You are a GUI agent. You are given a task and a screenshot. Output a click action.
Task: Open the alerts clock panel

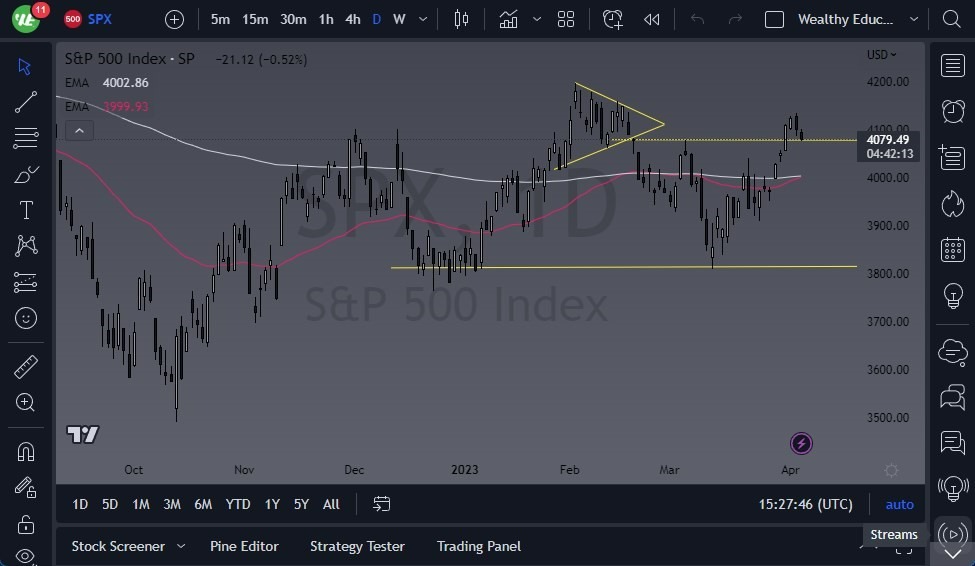[x=953, y=111]
